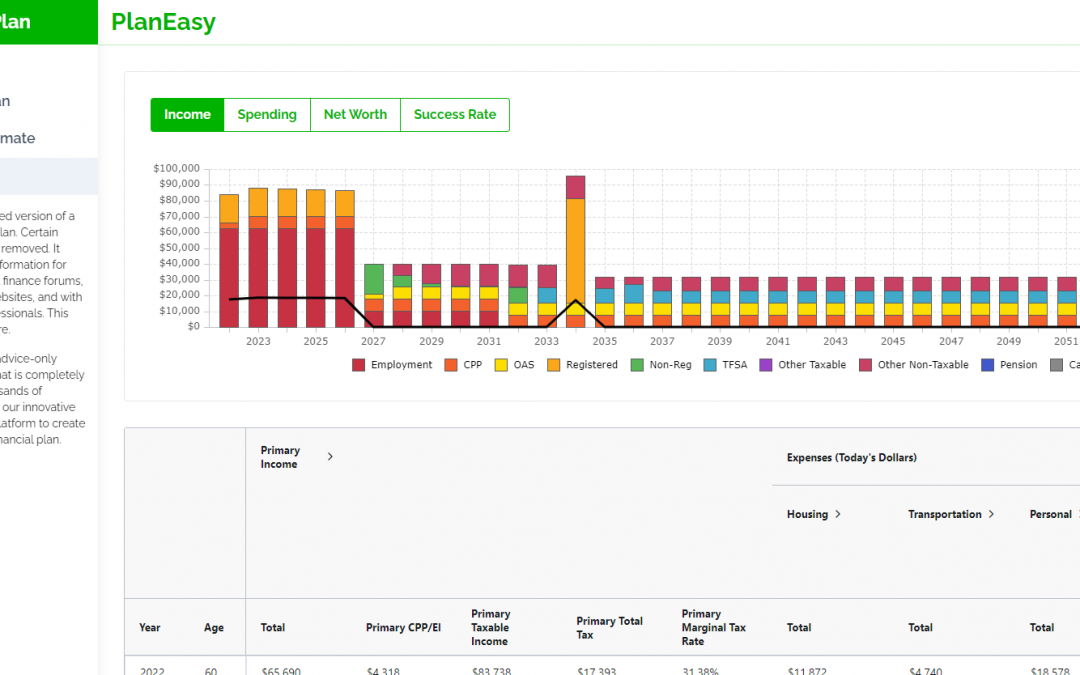Toggle CPP legend swatch
The image size is (1080, 675).
point(451,365)
